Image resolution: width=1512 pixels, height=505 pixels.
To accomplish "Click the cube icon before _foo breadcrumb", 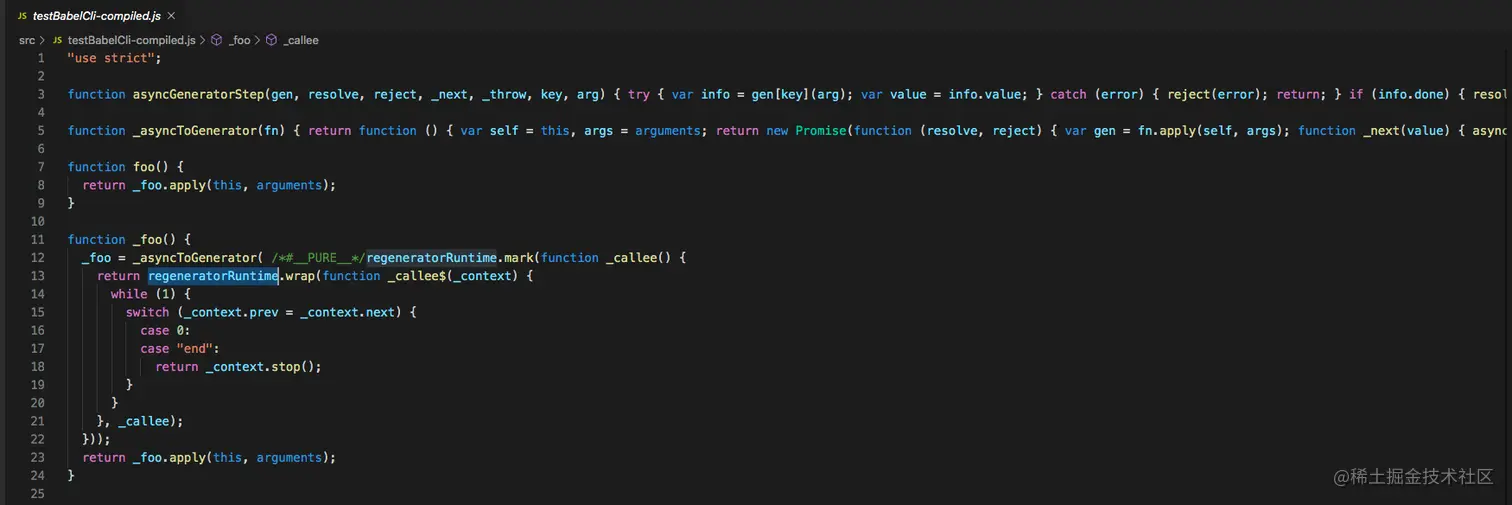I will (217, 40).
